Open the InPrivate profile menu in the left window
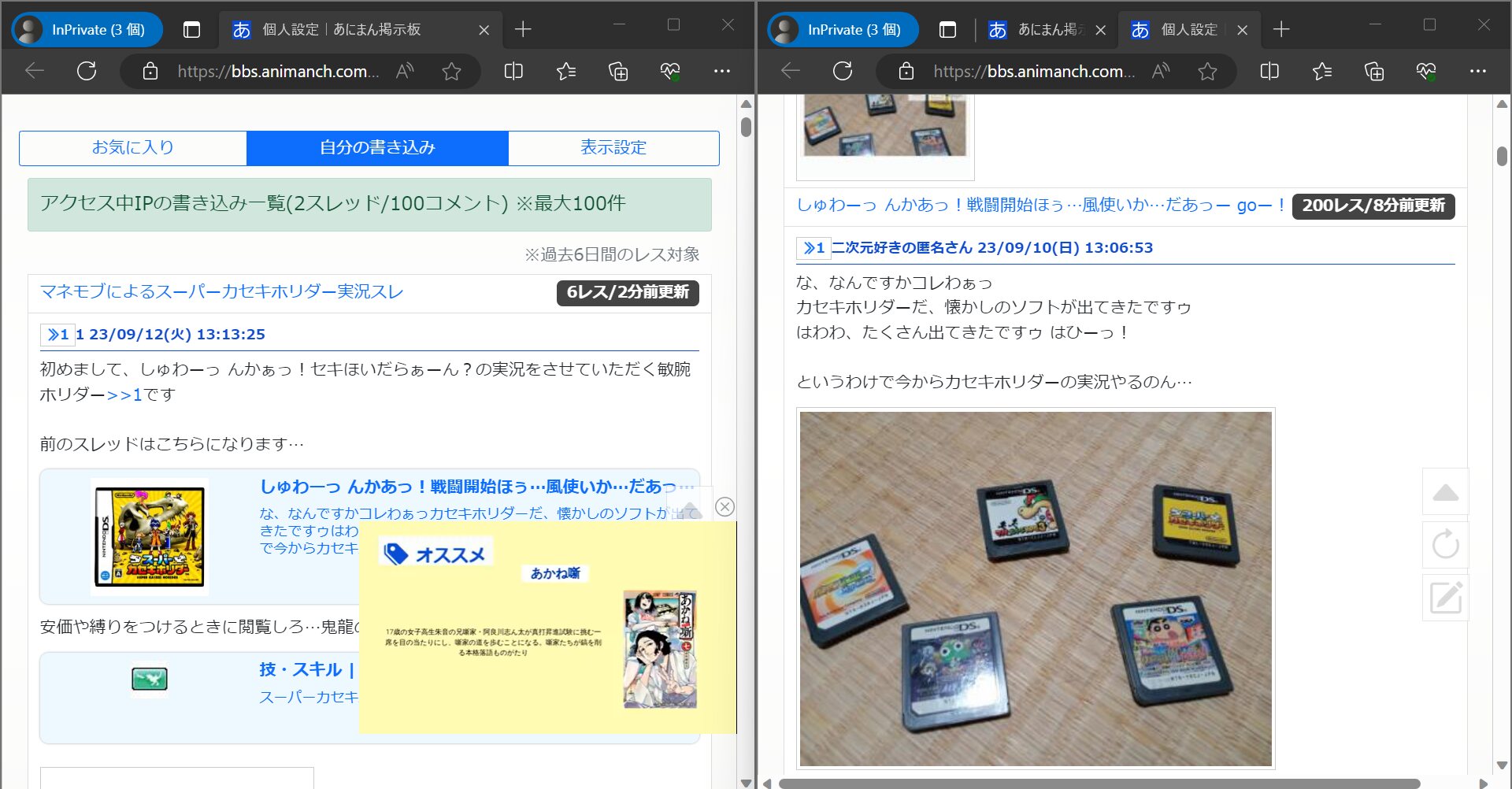This screenshot has height=789, width=1512. pyautogui.click(x=87, y=30)
